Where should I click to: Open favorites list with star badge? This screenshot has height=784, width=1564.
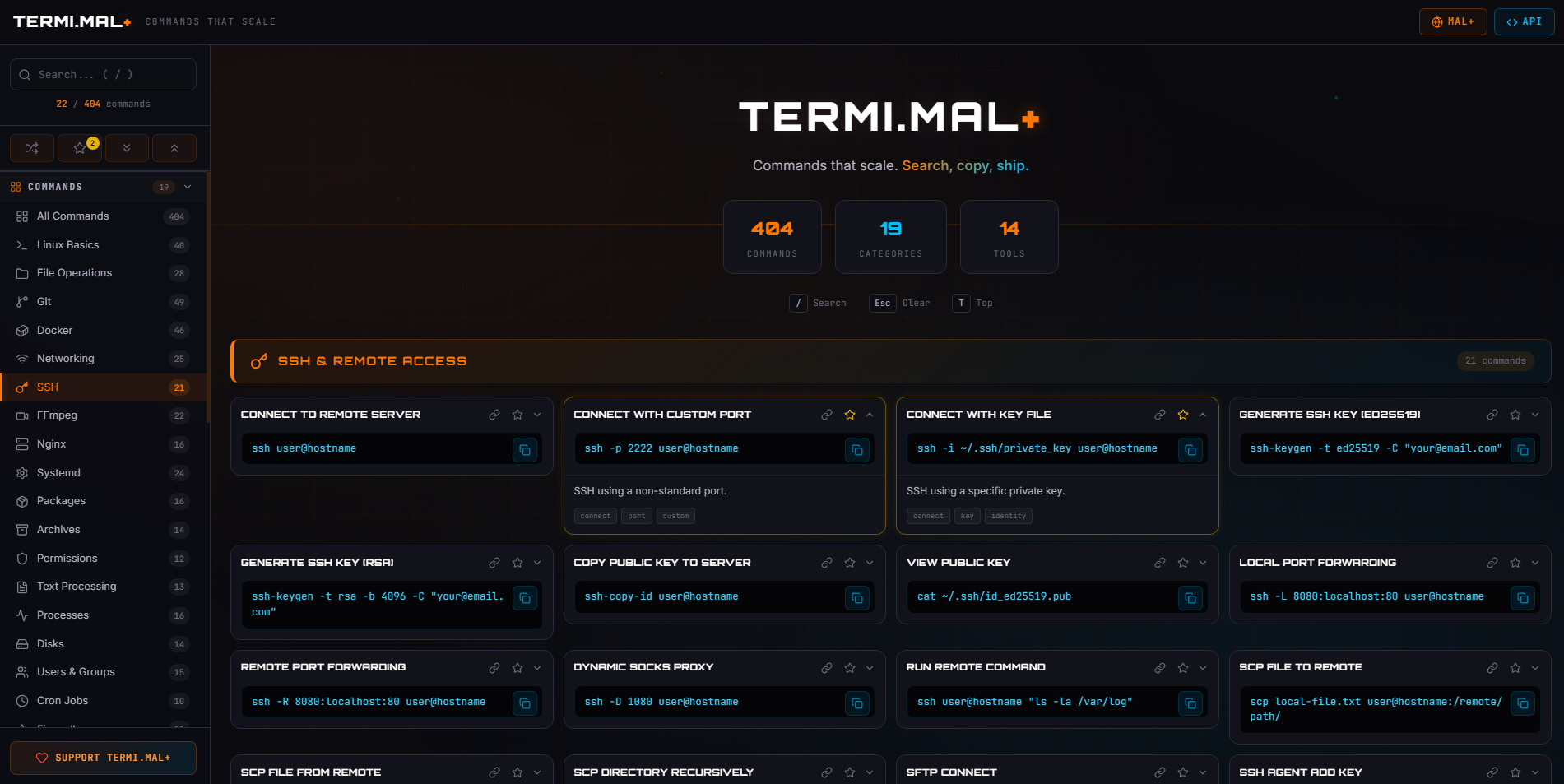(80, 148)
